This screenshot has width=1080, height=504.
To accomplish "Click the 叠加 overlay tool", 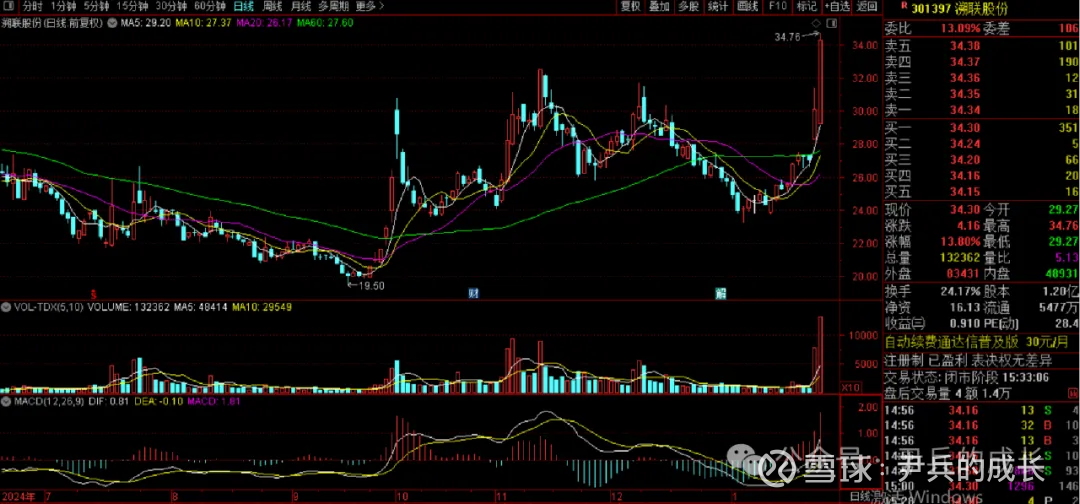I will (x=659, y=6).
